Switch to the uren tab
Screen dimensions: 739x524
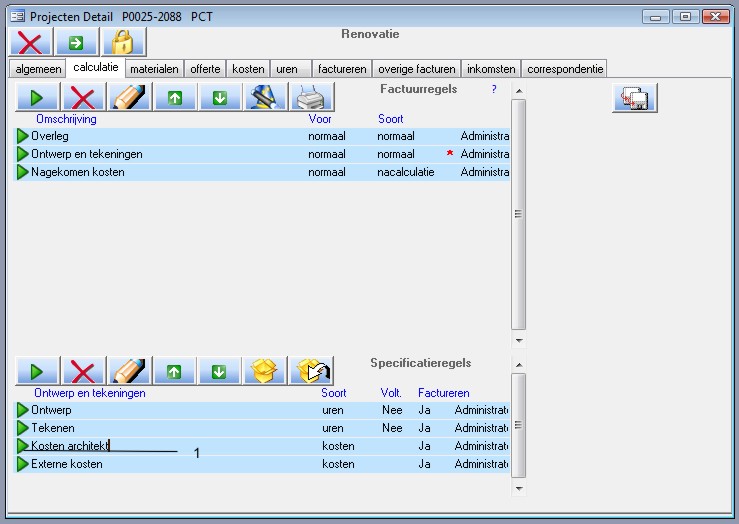(290, 69)
